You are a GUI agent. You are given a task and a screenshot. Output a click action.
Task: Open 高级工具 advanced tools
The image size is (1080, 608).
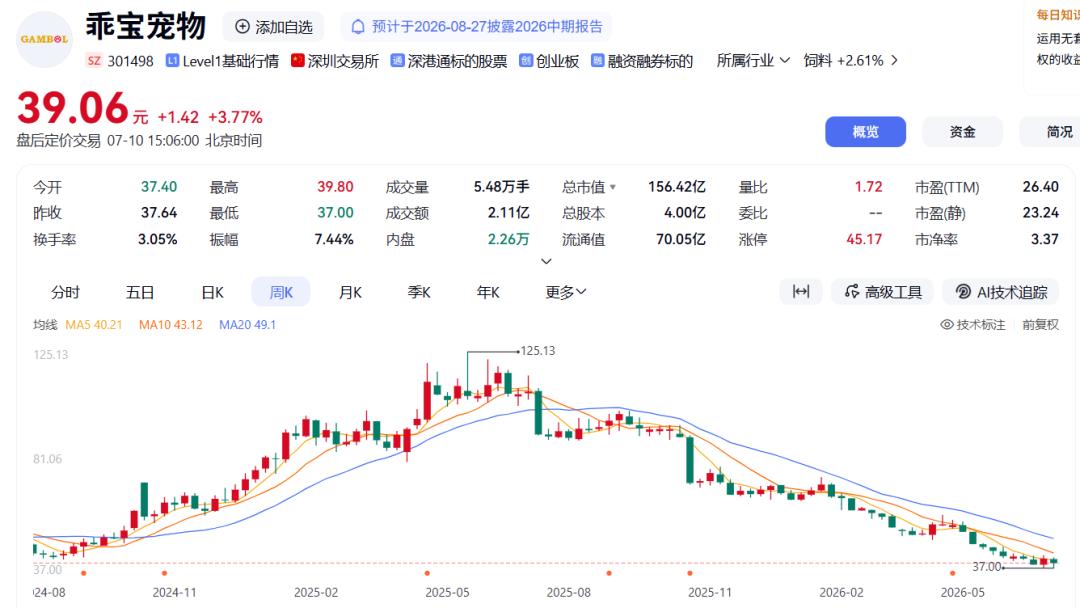pos(882,292)
